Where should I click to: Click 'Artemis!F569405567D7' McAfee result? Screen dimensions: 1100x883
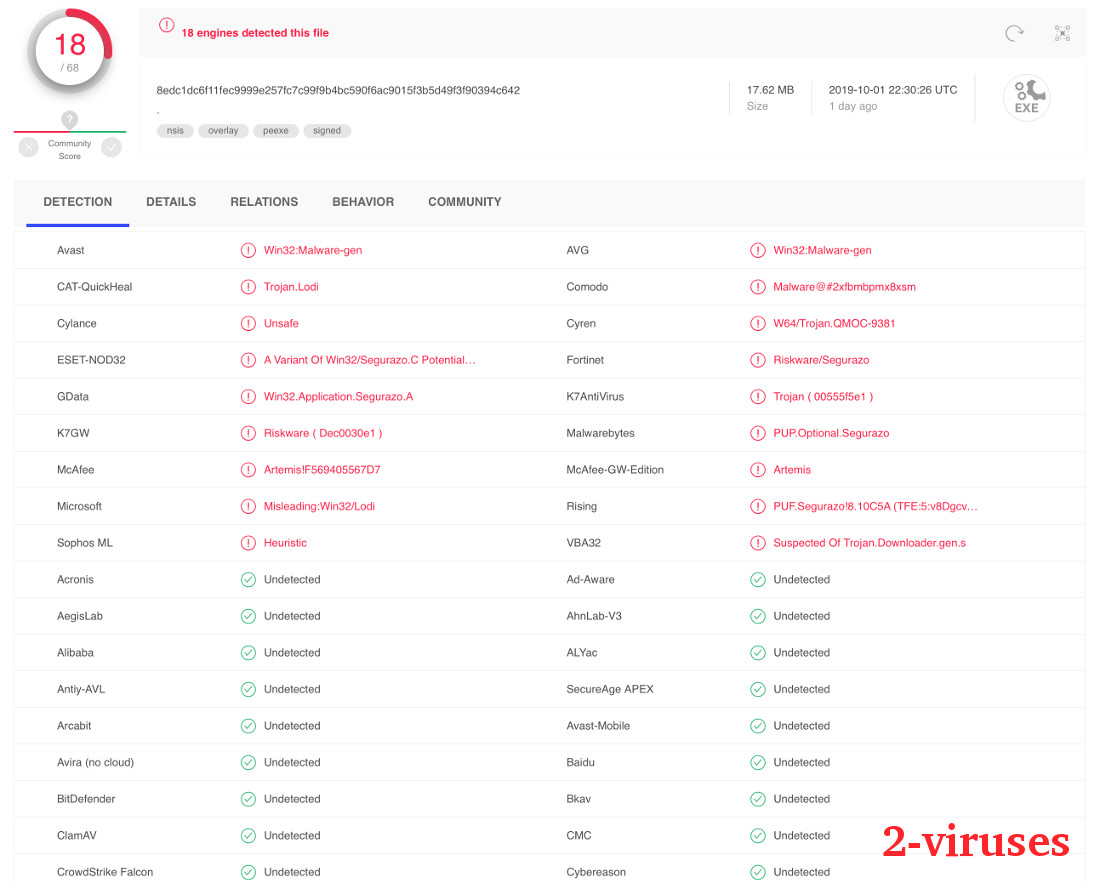click(x=322, y=470)
